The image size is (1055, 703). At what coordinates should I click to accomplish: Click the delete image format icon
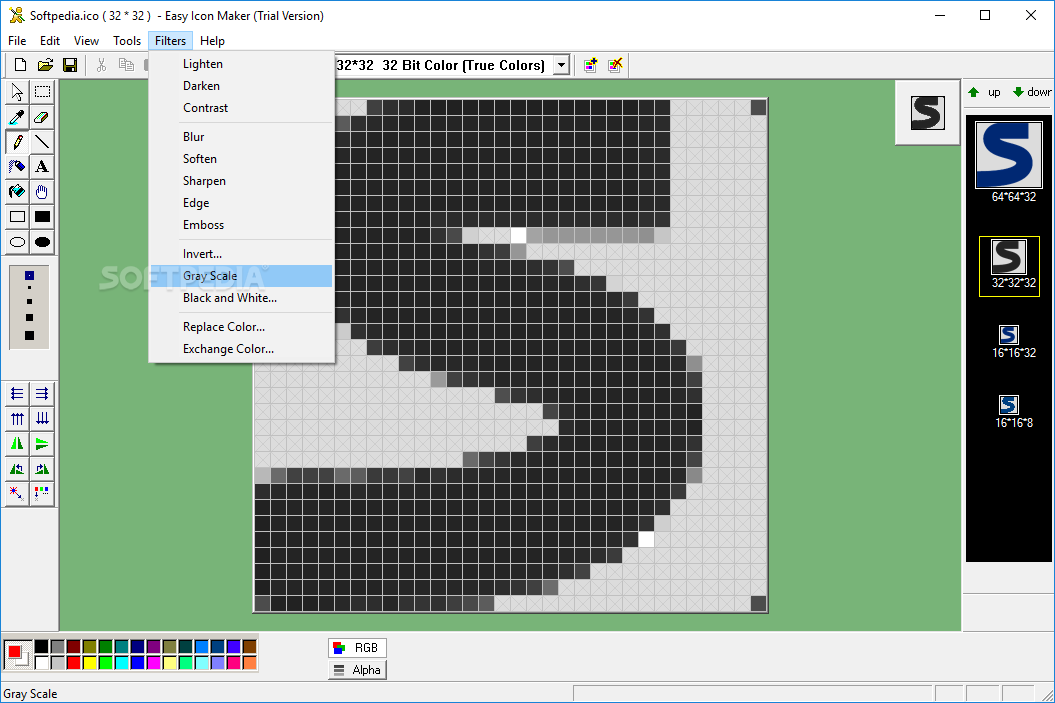click(615, 65)
